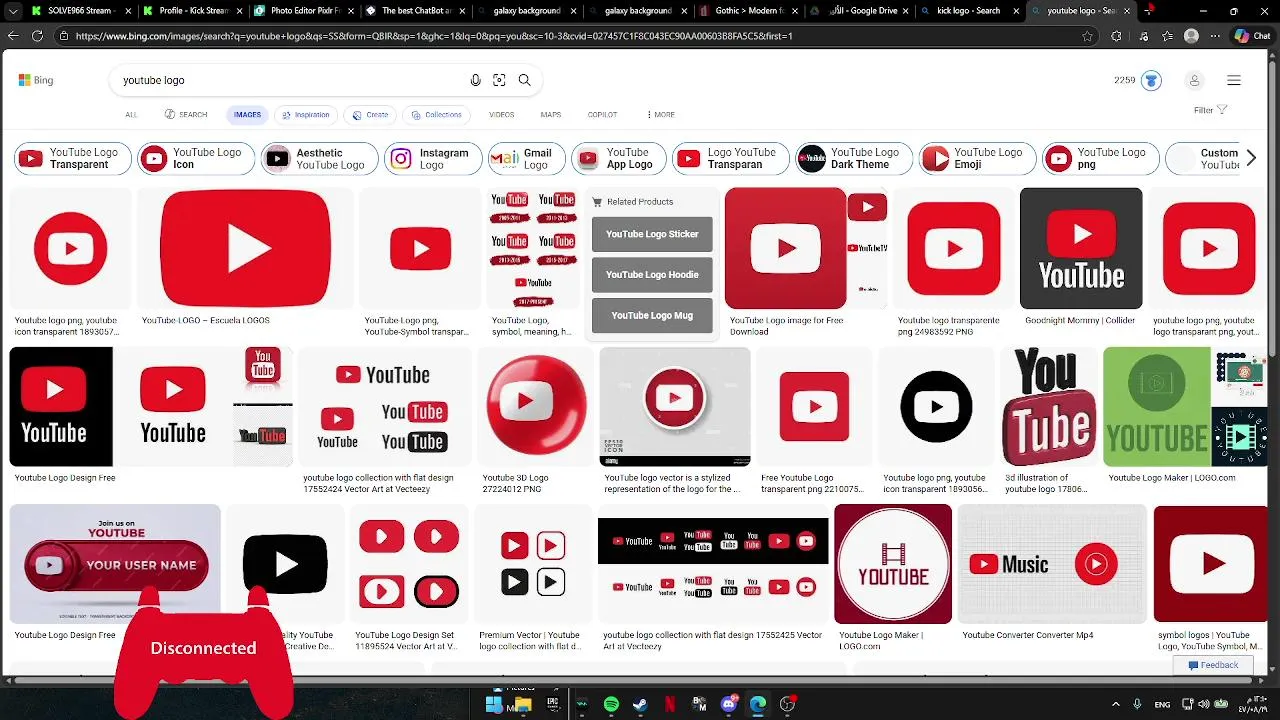1280x720 pixels.
Task: Show hidden system tray icons chevron
Action: 1116,704
